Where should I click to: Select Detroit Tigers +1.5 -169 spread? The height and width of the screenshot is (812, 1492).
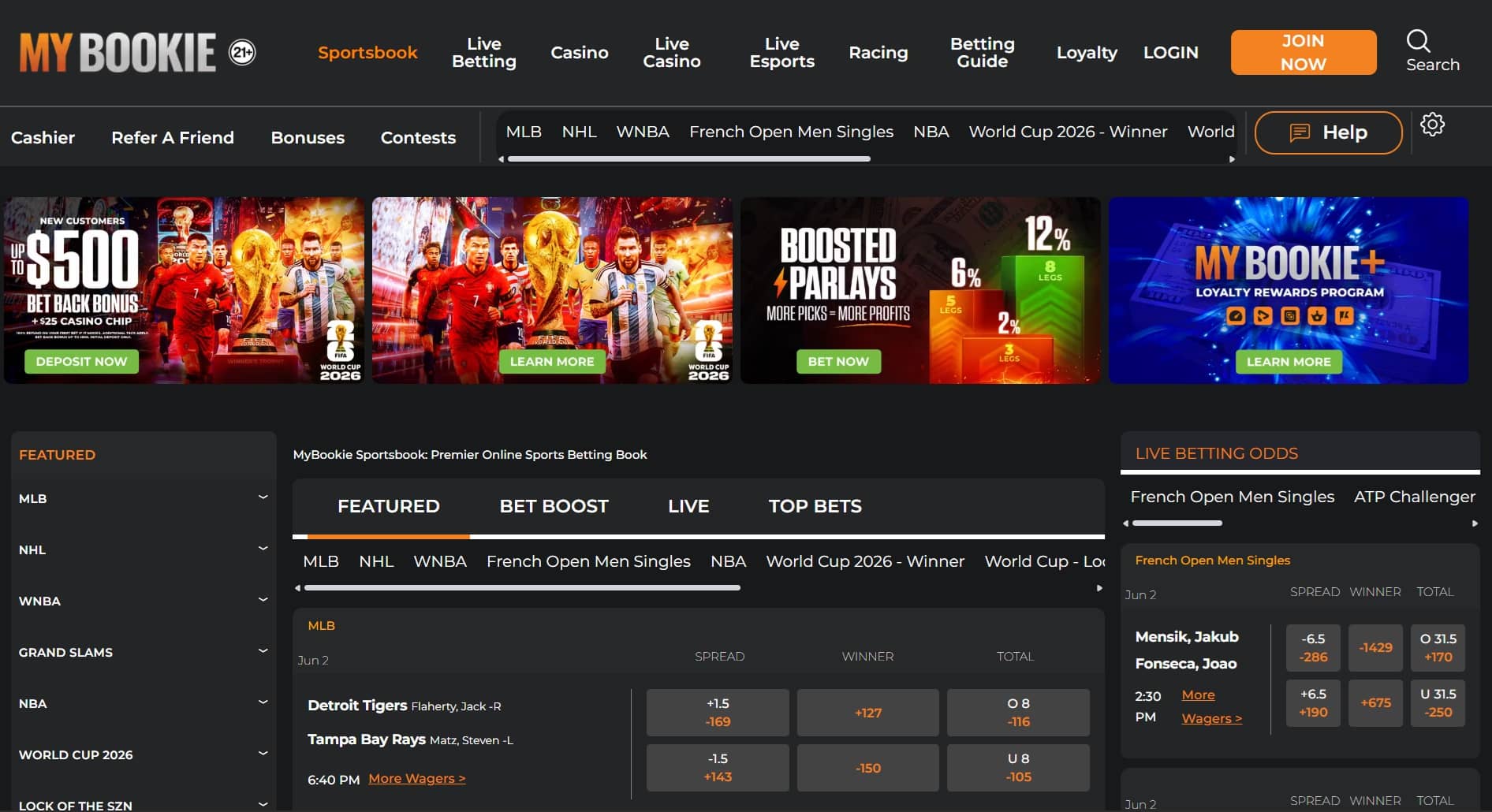pos(718,712)
